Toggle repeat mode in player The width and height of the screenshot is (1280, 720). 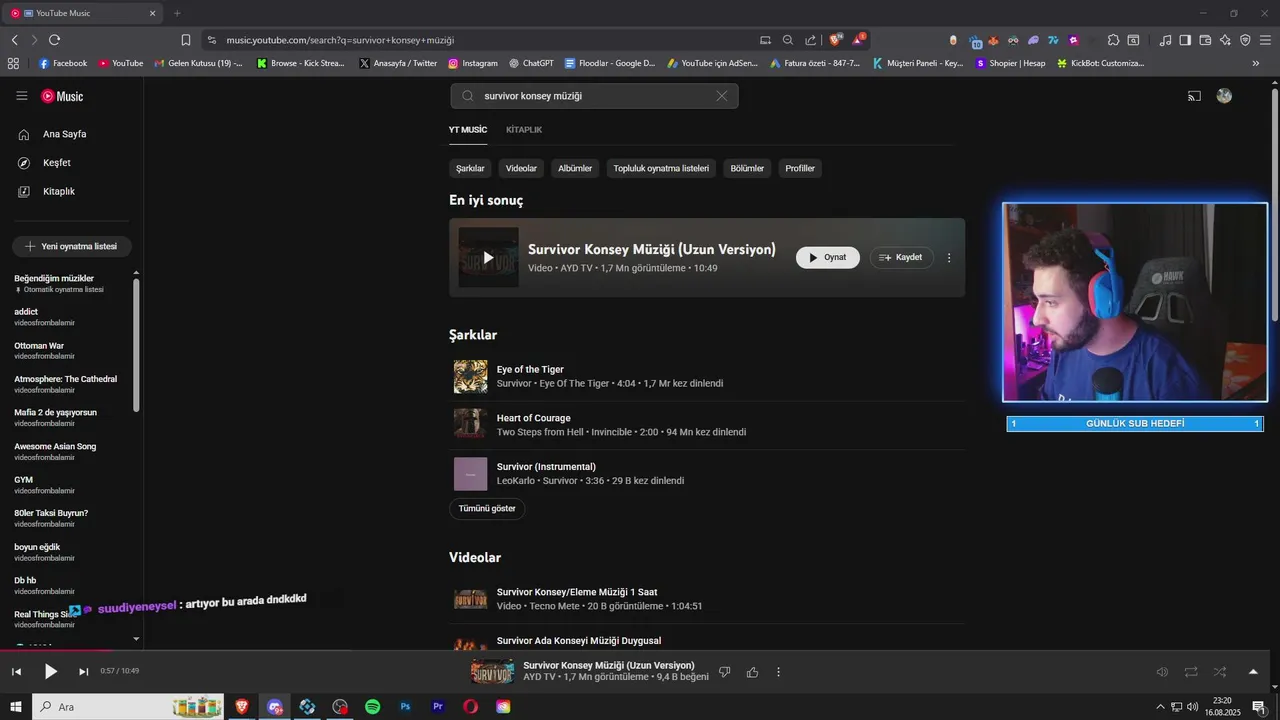pyautogui.click(x=1191, y=672)
